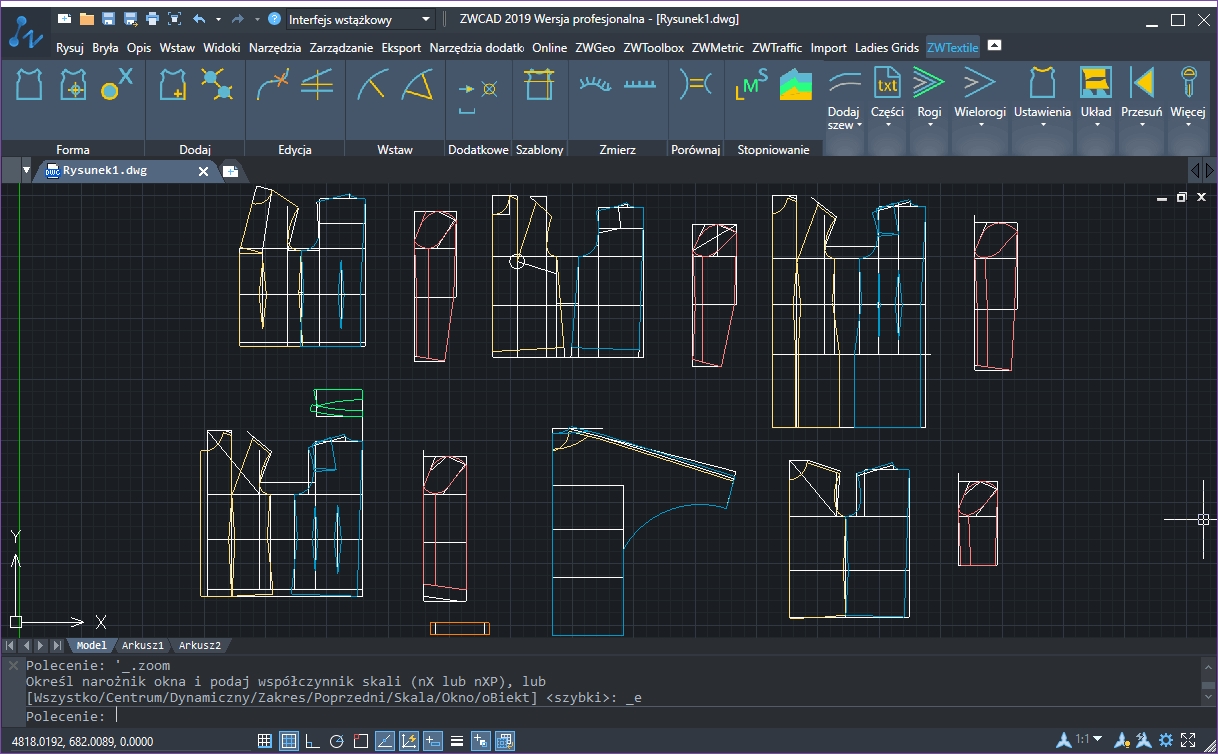
Task: Close the Rysunek1.dwg document tab
Action: (x=203, y=171)
